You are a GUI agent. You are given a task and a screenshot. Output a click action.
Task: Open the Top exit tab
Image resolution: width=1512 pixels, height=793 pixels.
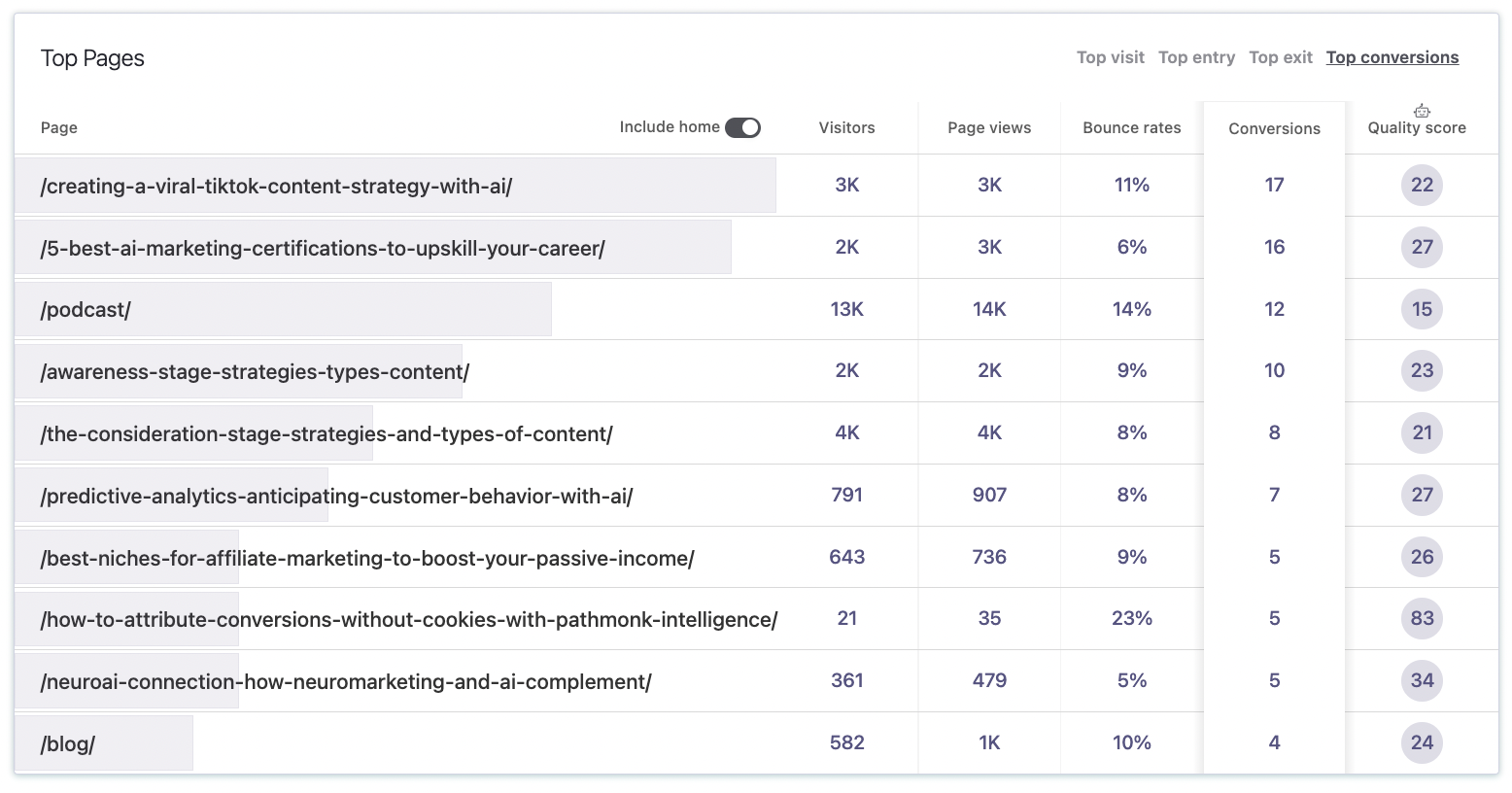pos(1280,57)
